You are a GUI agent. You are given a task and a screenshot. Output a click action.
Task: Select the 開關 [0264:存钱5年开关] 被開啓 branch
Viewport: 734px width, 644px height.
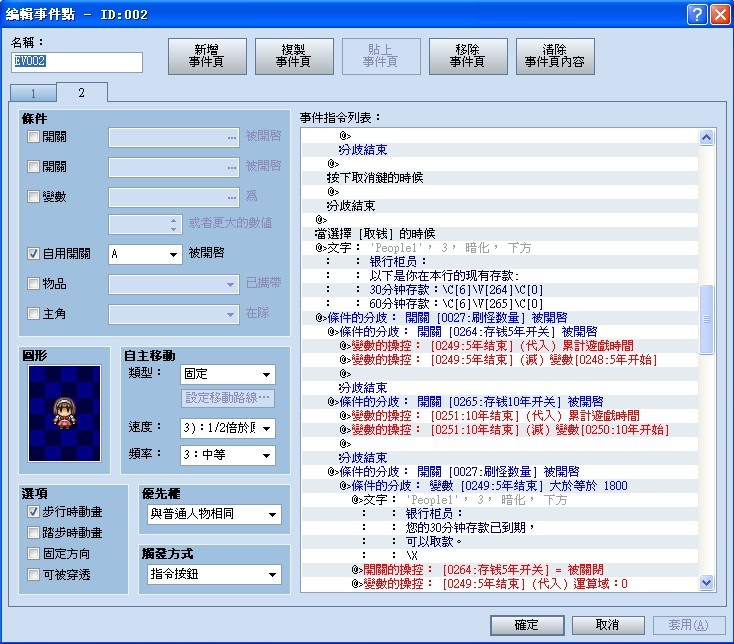click(x=500, y=332)
